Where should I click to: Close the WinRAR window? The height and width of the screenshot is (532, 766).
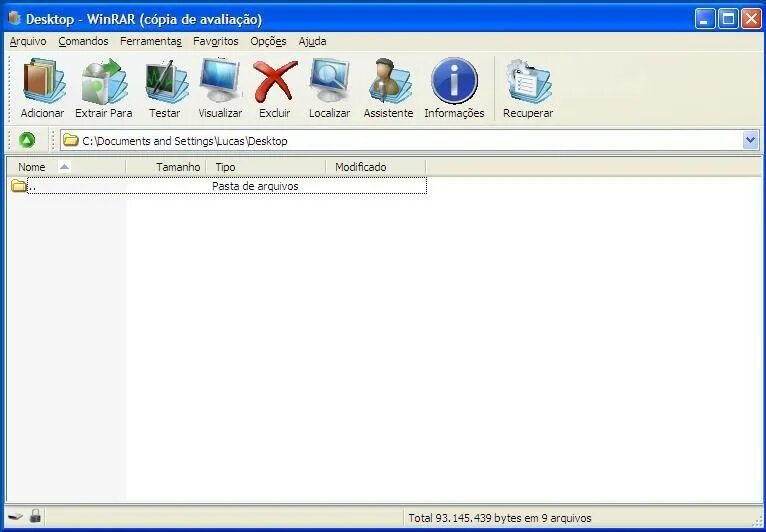(x=751, y=19)
